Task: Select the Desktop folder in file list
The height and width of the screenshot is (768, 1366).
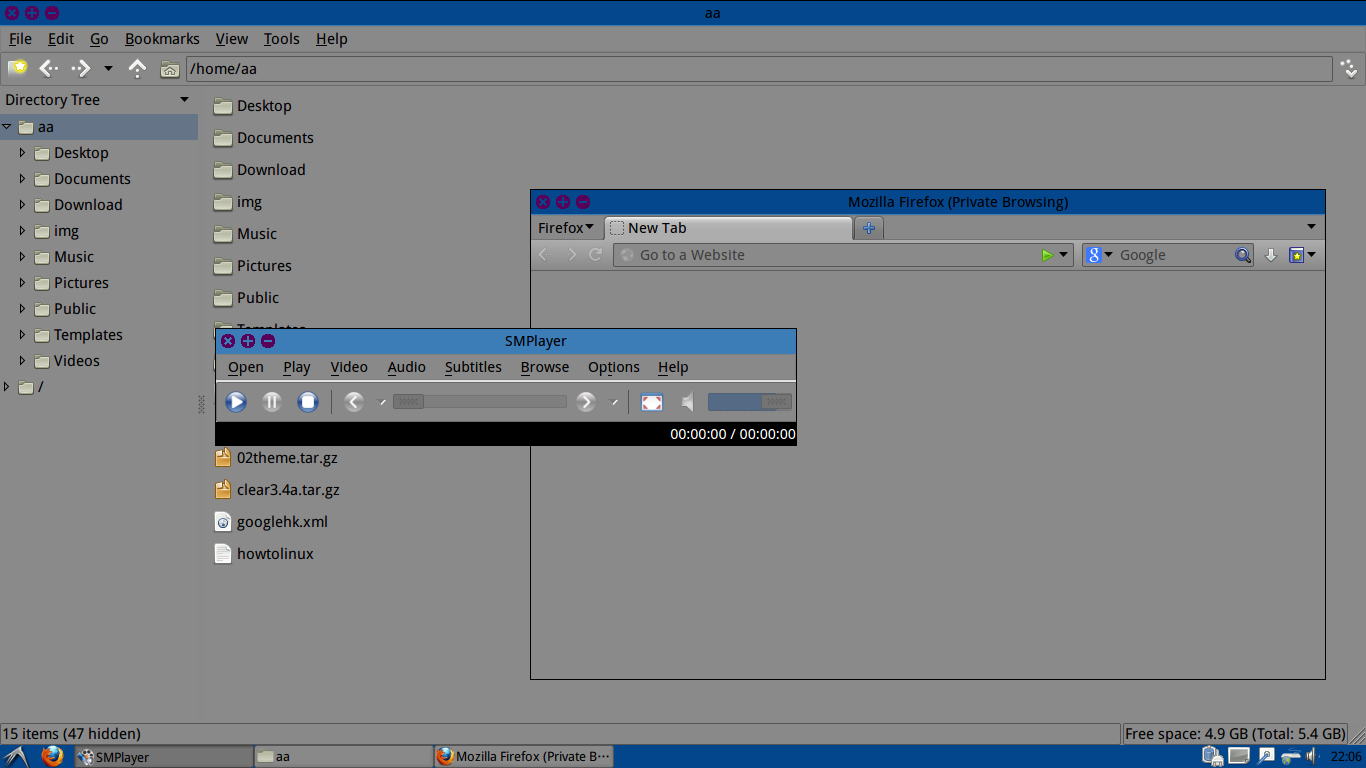Action: pos(253,106)
